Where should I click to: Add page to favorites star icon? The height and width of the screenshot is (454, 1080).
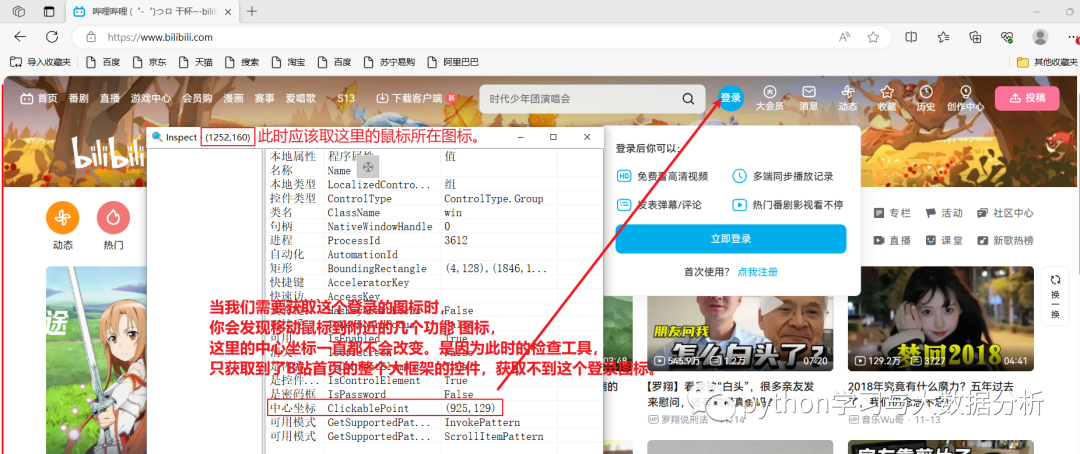(x=873, y=37)
